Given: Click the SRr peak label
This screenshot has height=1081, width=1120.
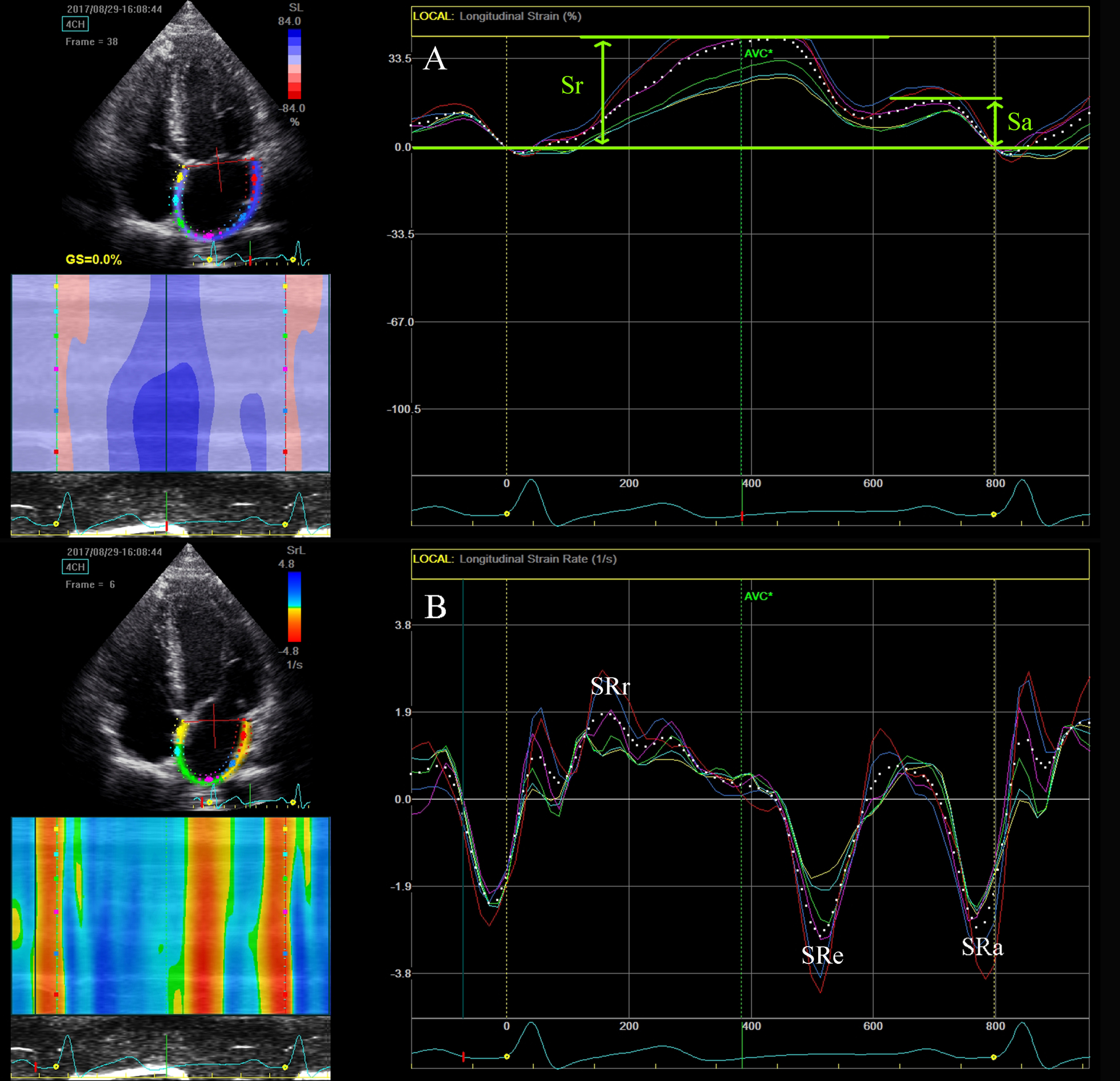Looking at the screenshot, I should 610,686.
